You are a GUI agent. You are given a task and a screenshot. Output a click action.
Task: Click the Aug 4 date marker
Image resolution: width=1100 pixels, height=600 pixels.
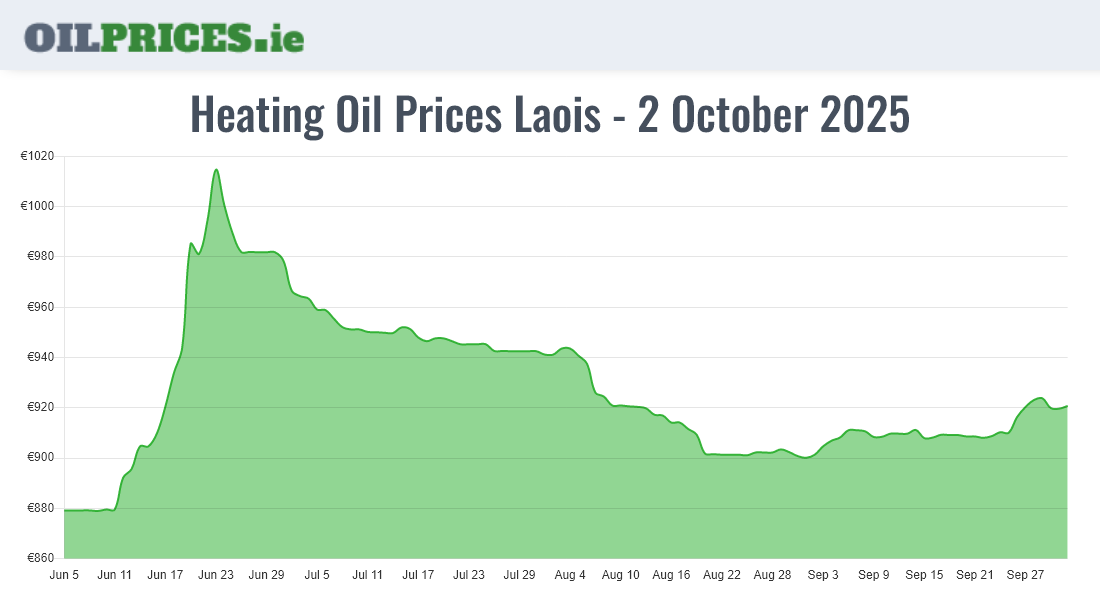570,575
